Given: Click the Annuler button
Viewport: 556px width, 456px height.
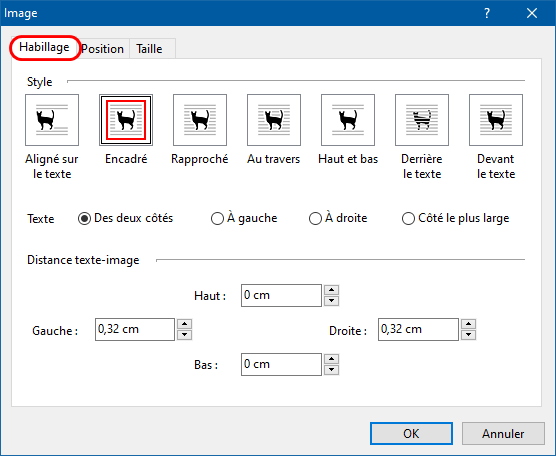Looking at the screenshot, I should pyautogui.click(x=503, y=433).
